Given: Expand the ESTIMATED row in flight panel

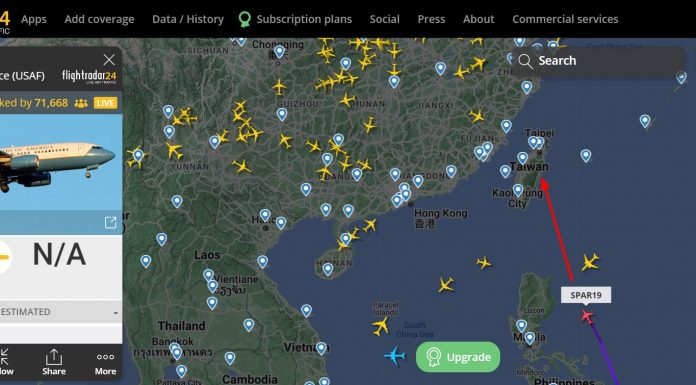Looking at the screenshot, I should [x=61, y=312].
